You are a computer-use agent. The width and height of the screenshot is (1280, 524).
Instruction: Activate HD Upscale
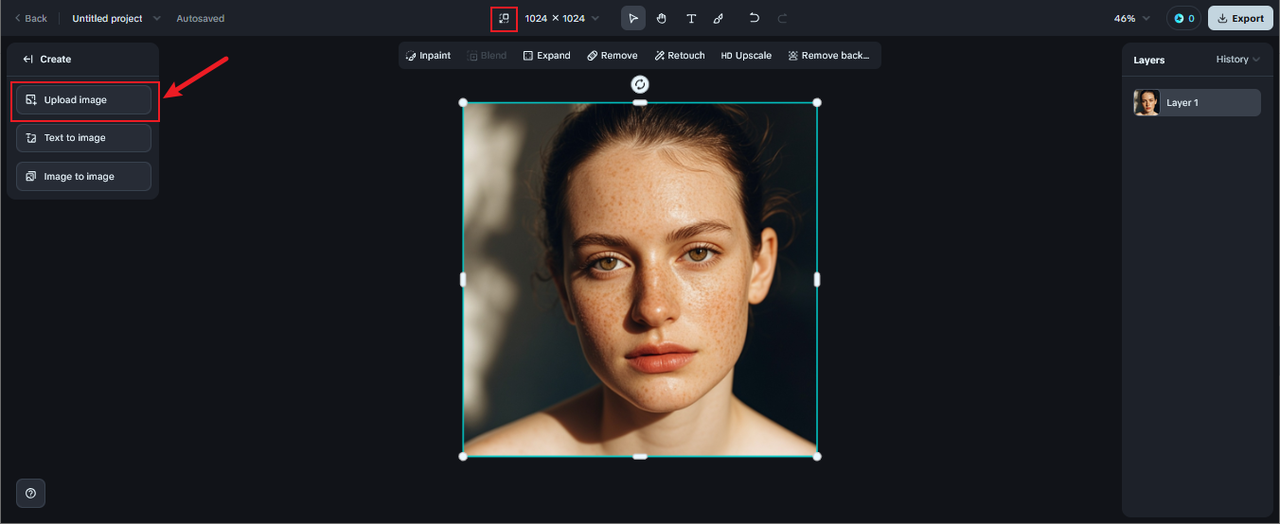coord(746,55)
